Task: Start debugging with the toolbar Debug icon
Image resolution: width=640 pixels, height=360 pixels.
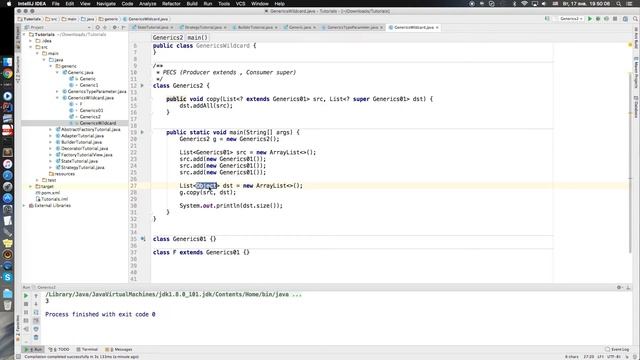Action: (598, 19)
